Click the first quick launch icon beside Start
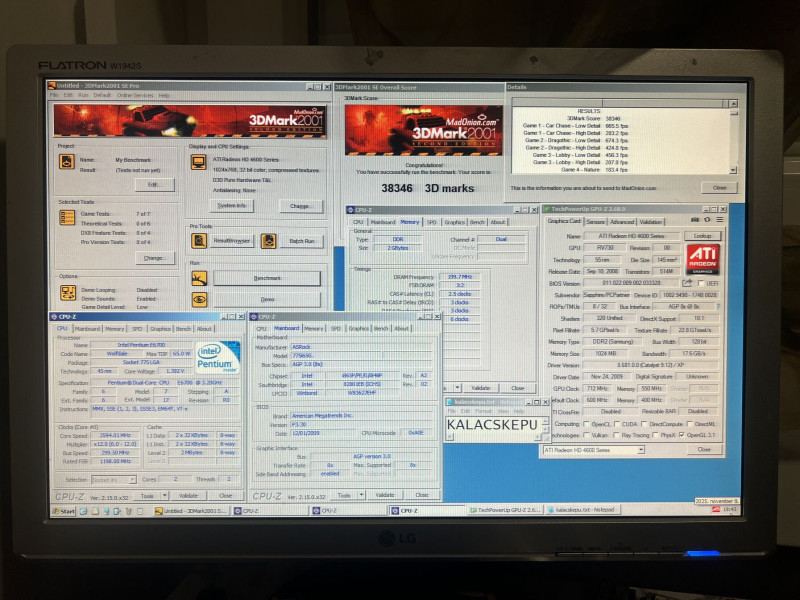Screen dimensions: 800x600 [x=83, y=511]
